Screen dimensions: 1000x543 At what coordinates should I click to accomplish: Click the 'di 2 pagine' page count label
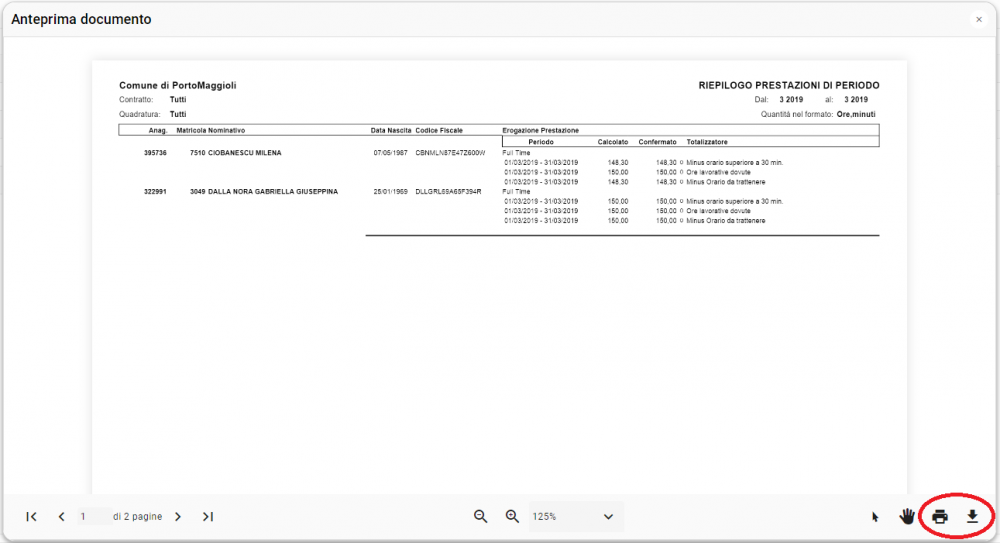(x=138, y=516)
